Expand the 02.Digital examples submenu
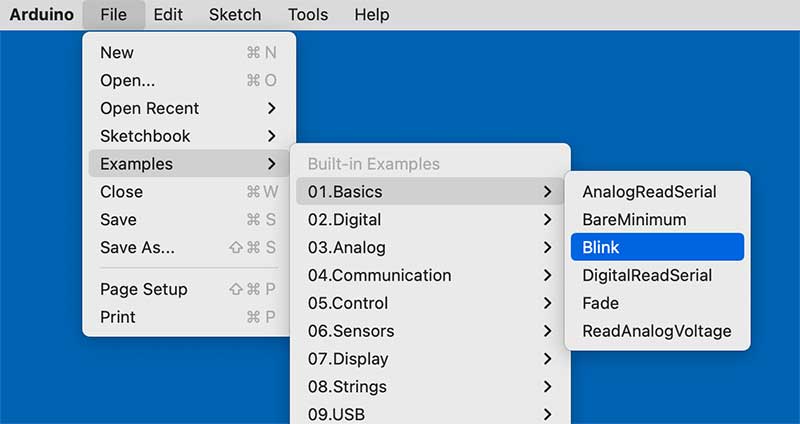 click(x=430, y=219)
